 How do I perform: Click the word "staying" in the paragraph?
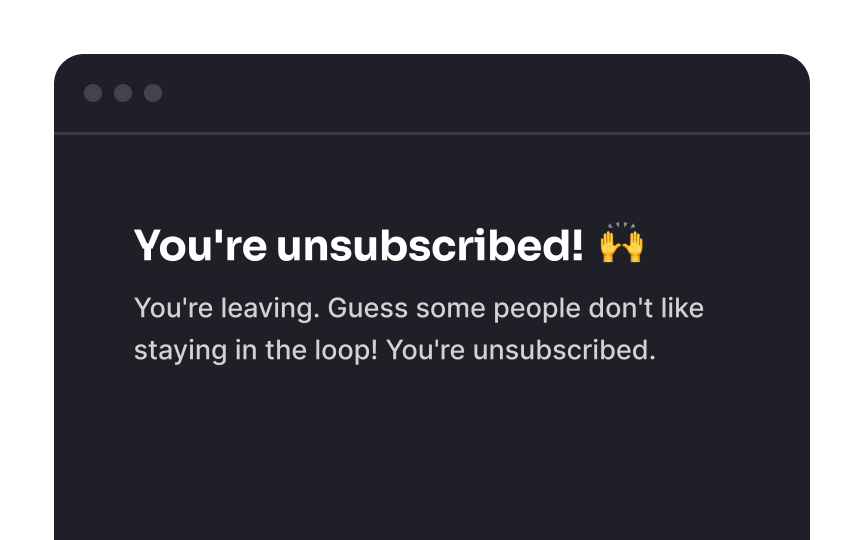coord(181,352)
